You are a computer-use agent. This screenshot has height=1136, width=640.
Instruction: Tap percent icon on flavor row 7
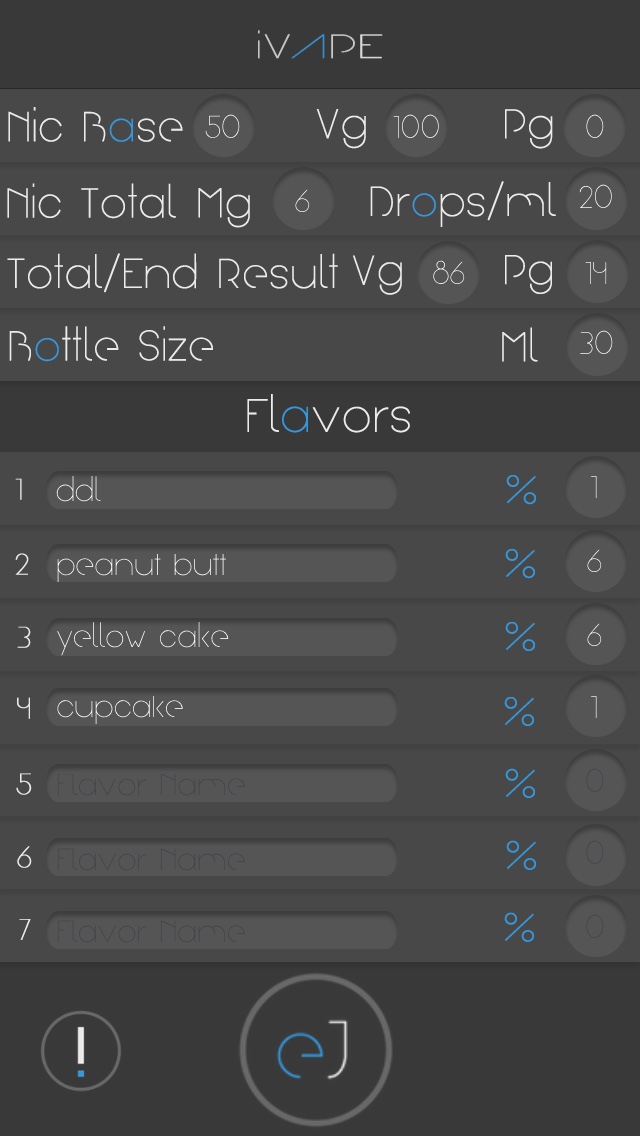click(x=520, y=929)
